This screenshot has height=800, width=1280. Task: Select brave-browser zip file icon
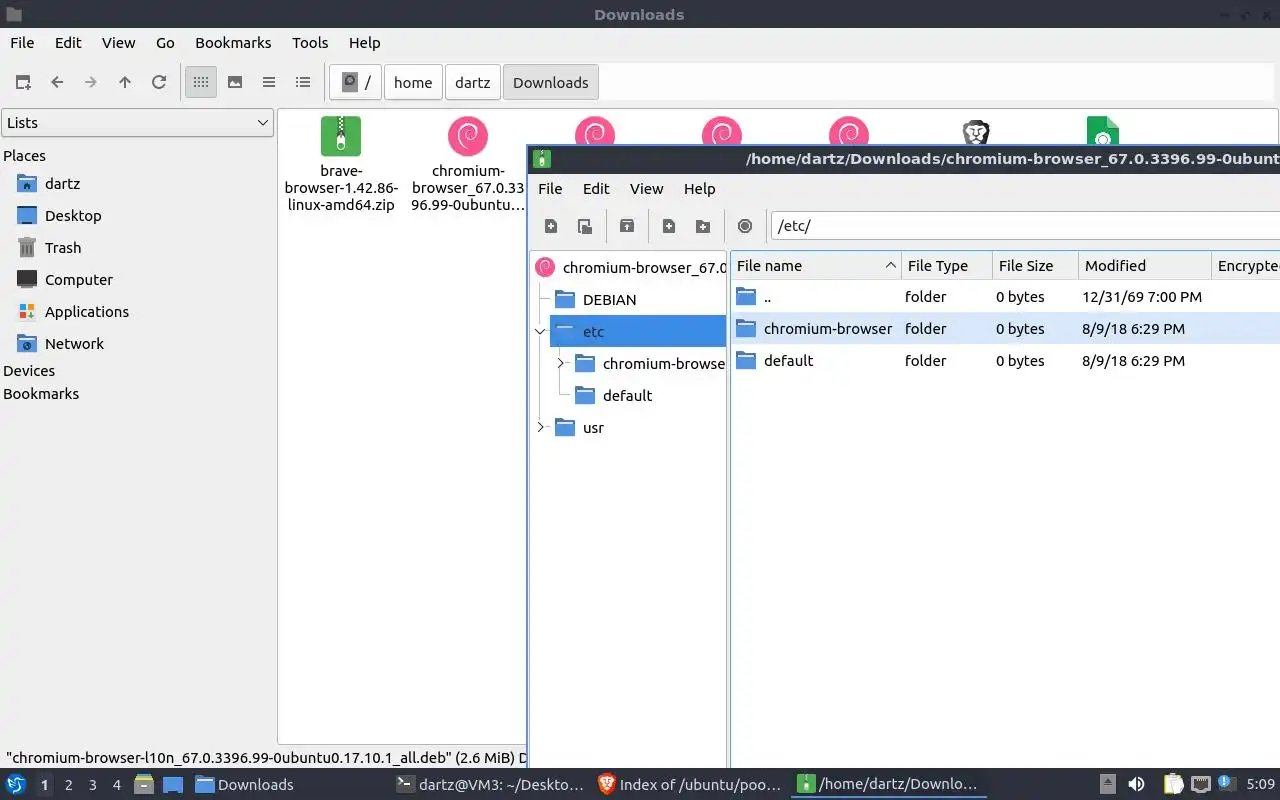click(341, 136)
